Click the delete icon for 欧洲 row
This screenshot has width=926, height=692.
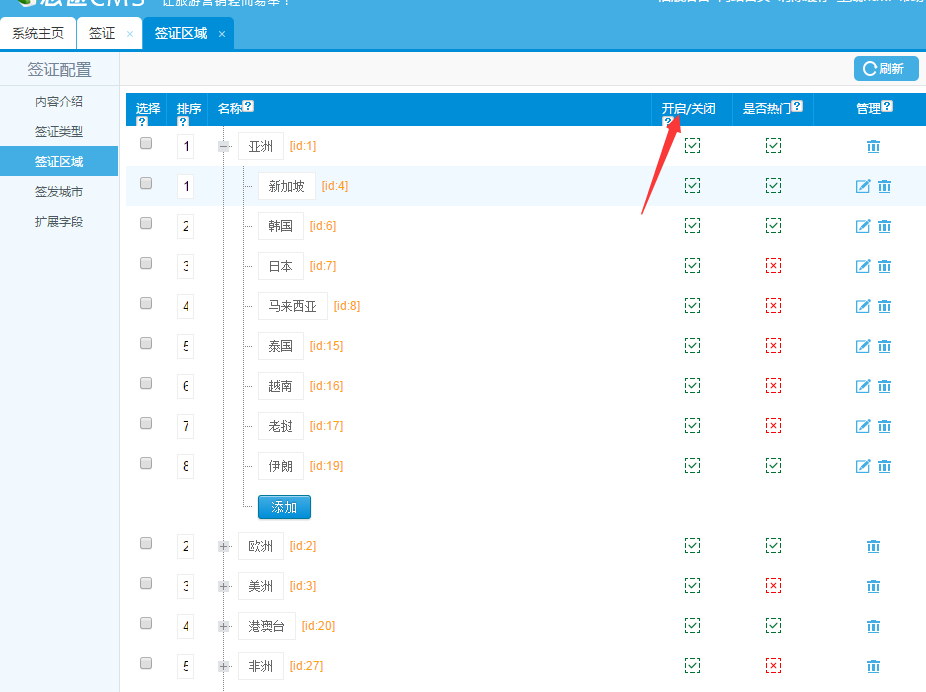pos(873,546)
